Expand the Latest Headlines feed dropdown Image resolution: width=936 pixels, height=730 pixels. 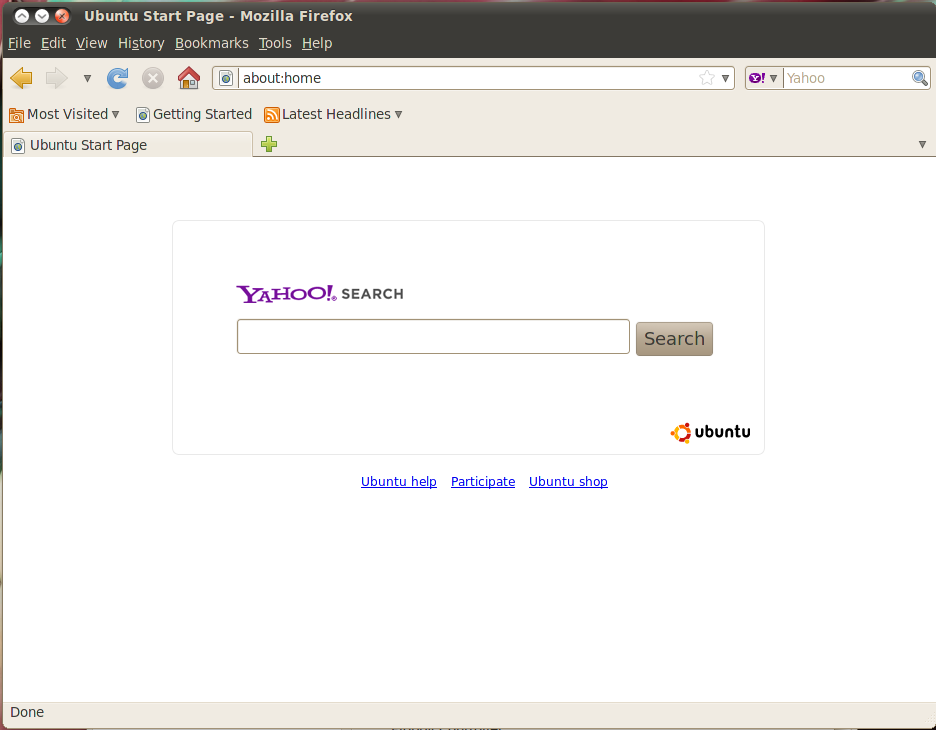(333, 114)
